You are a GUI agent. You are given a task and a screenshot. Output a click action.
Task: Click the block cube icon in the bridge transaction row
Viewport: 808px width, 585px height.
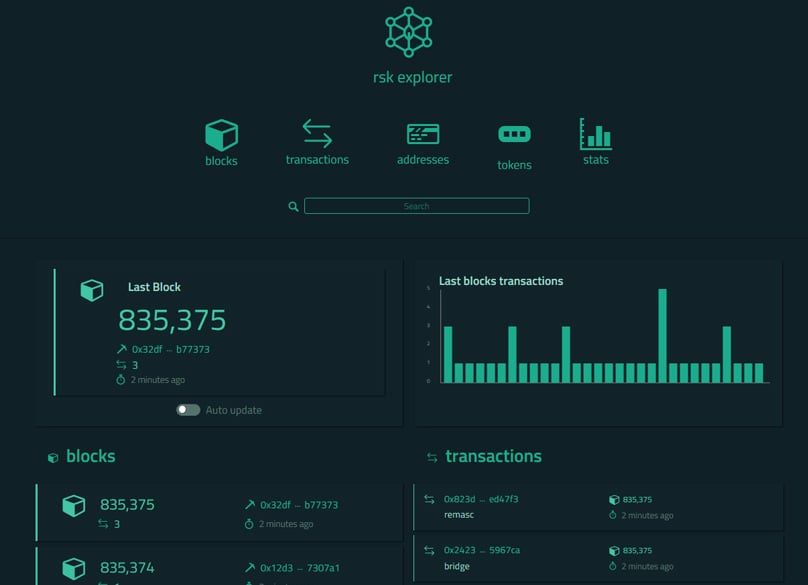pyautogui.click(x=614, y=551)
